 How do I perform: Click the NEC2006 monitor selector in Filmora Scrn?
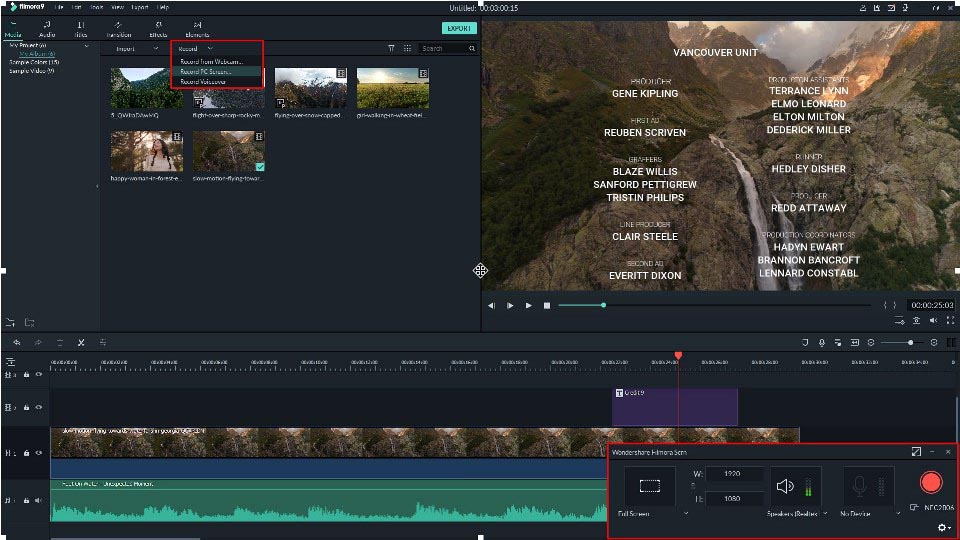(932, 508)
